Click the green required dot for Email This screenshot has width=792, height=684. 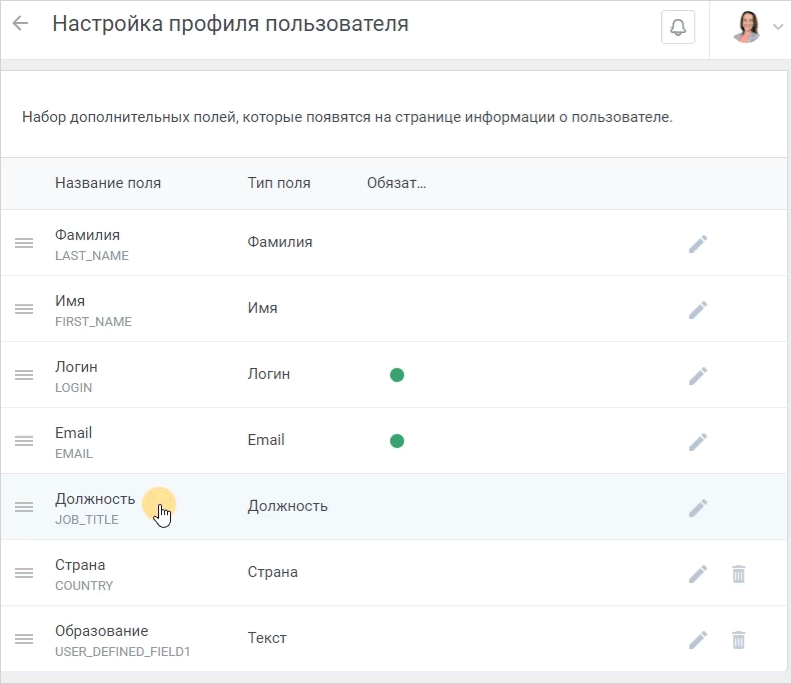tap(397, 441)
